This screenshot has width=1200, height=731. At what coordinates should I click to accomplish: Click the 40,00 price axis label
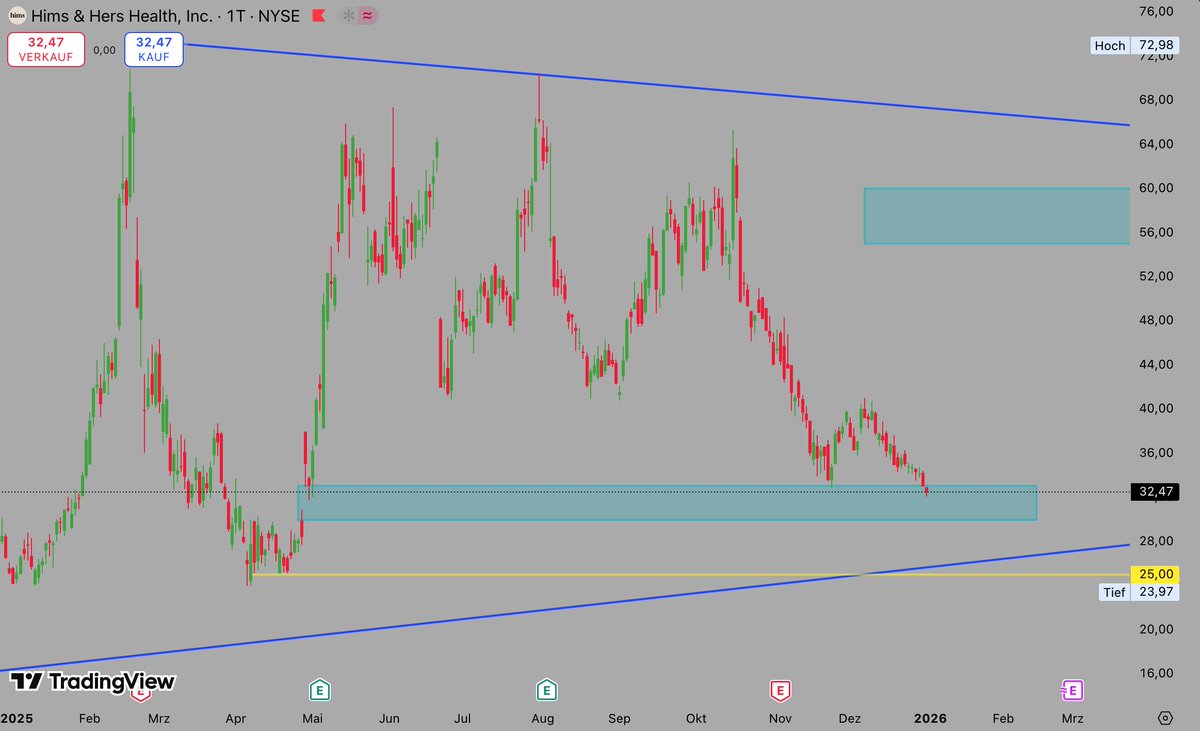(1155, 407)
